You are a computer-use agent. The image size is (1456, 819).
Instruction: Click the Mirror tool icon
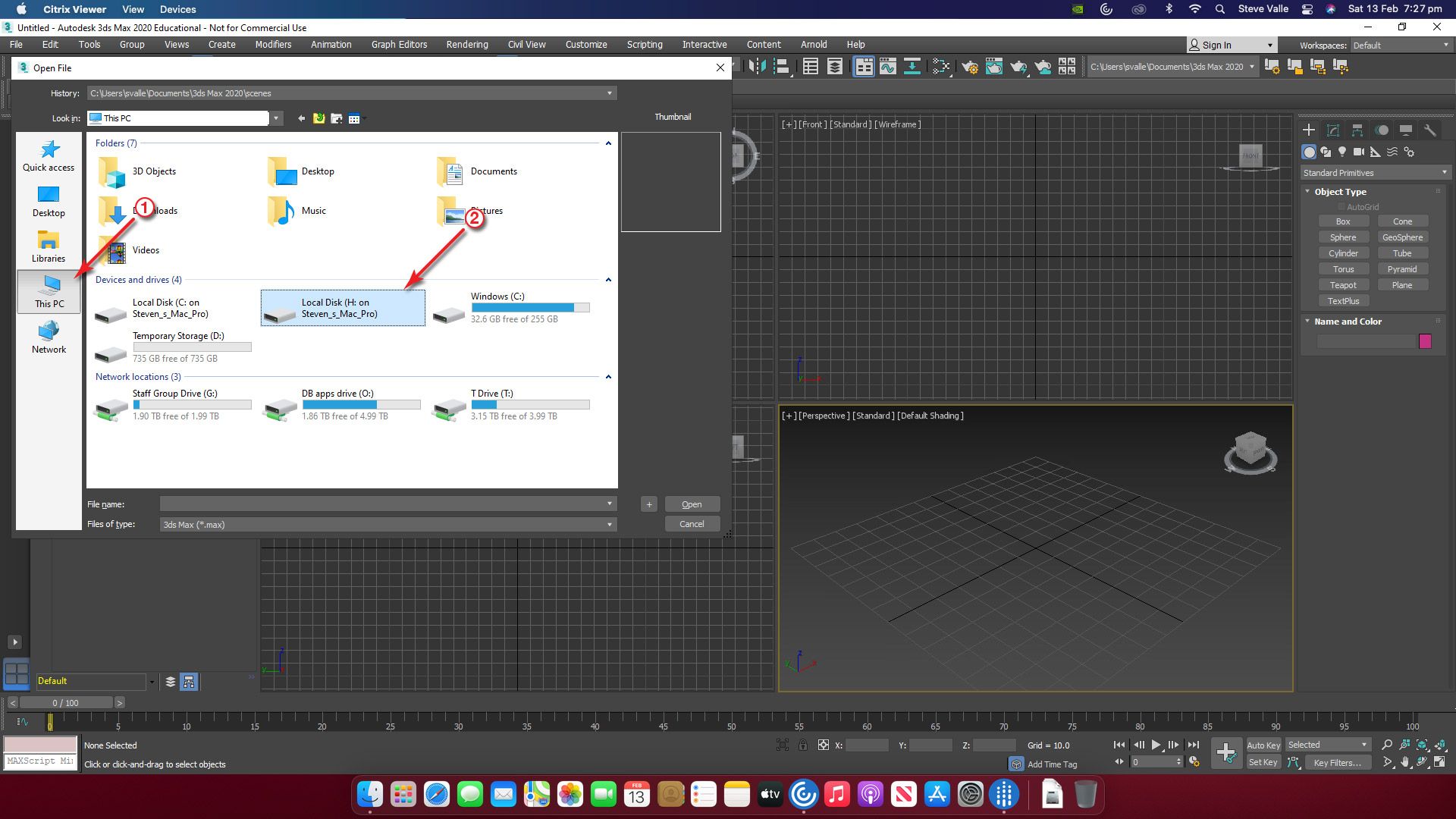756,67
